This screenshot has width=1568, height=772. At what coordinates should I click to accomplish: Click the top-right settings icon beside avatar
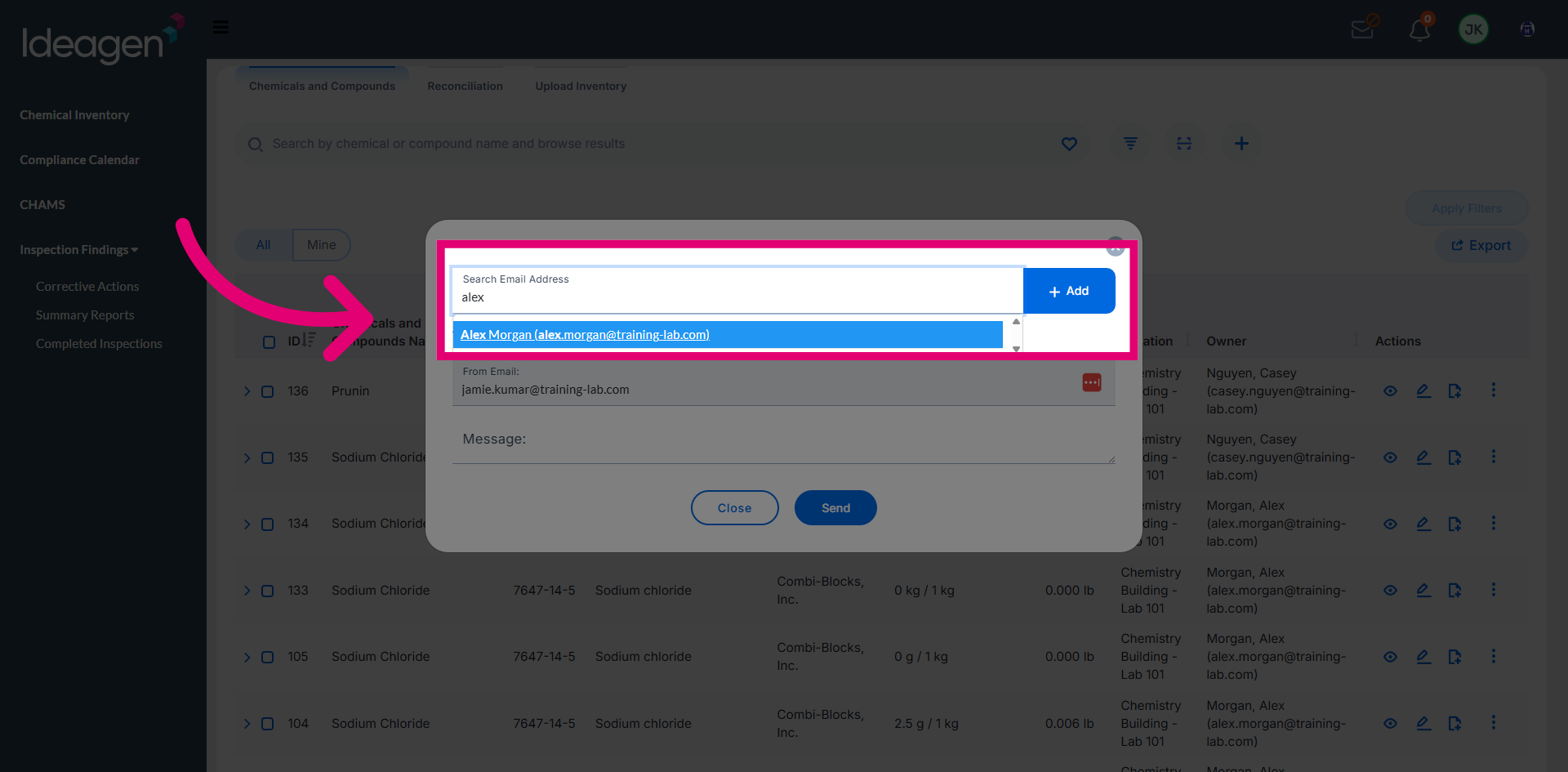[x=1527, y=29]
